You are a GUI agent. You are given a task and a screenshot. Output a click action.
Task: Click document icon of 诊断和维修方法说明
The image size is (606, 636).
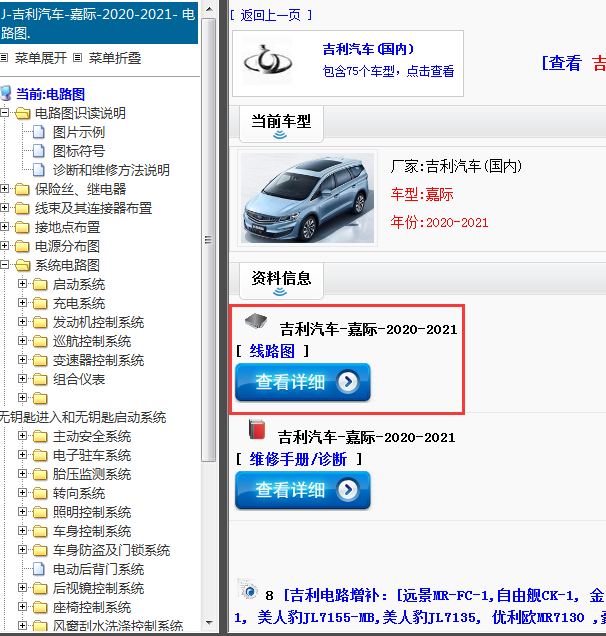tap(39, 170)
